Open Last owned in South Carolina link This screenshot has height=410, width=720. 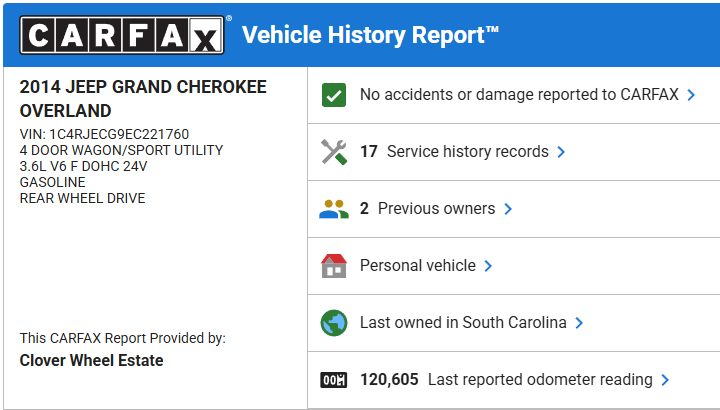click(463, 323)
